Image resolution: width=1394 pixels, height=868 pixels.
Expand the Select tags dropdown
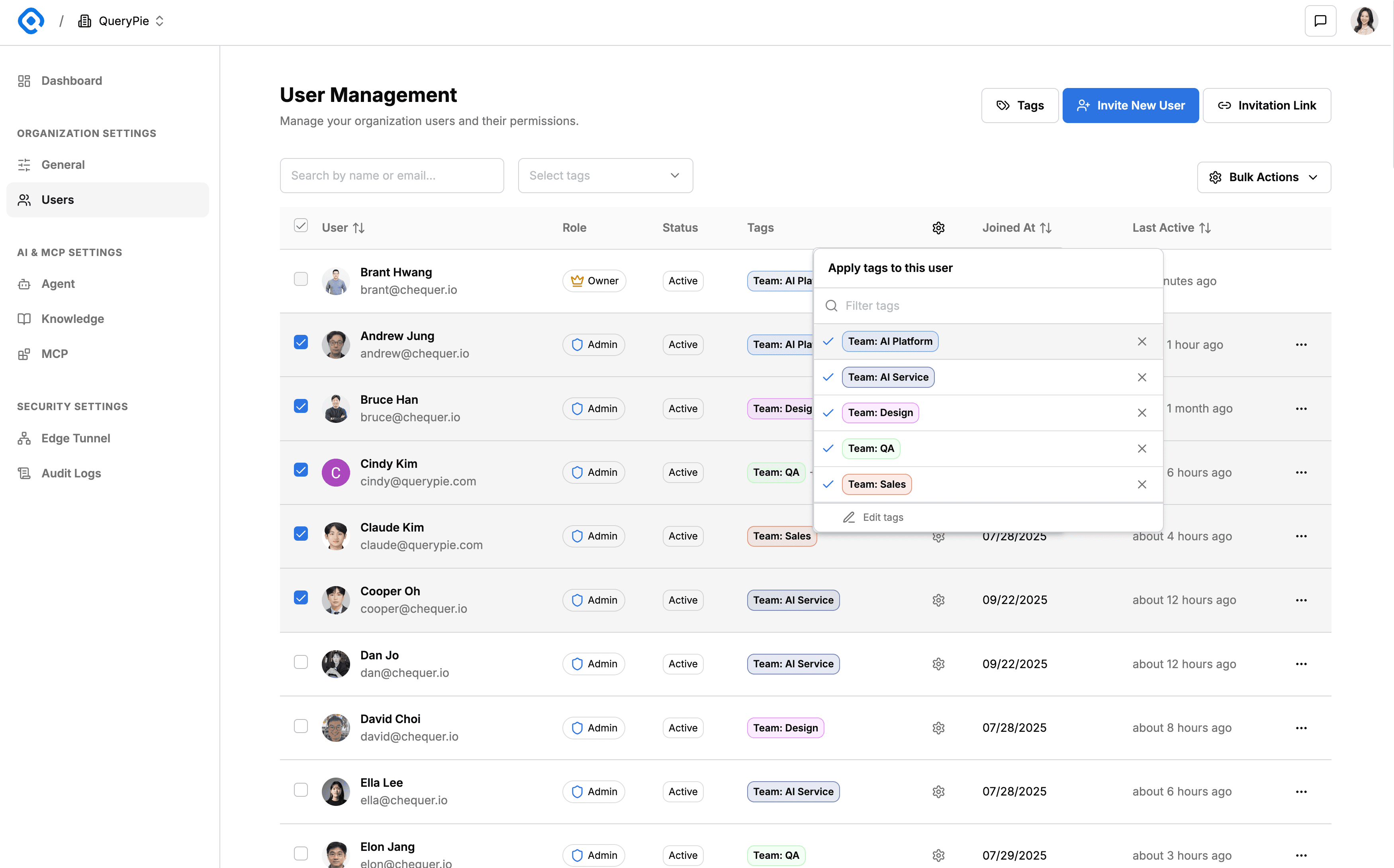click(x=605, y=176)
